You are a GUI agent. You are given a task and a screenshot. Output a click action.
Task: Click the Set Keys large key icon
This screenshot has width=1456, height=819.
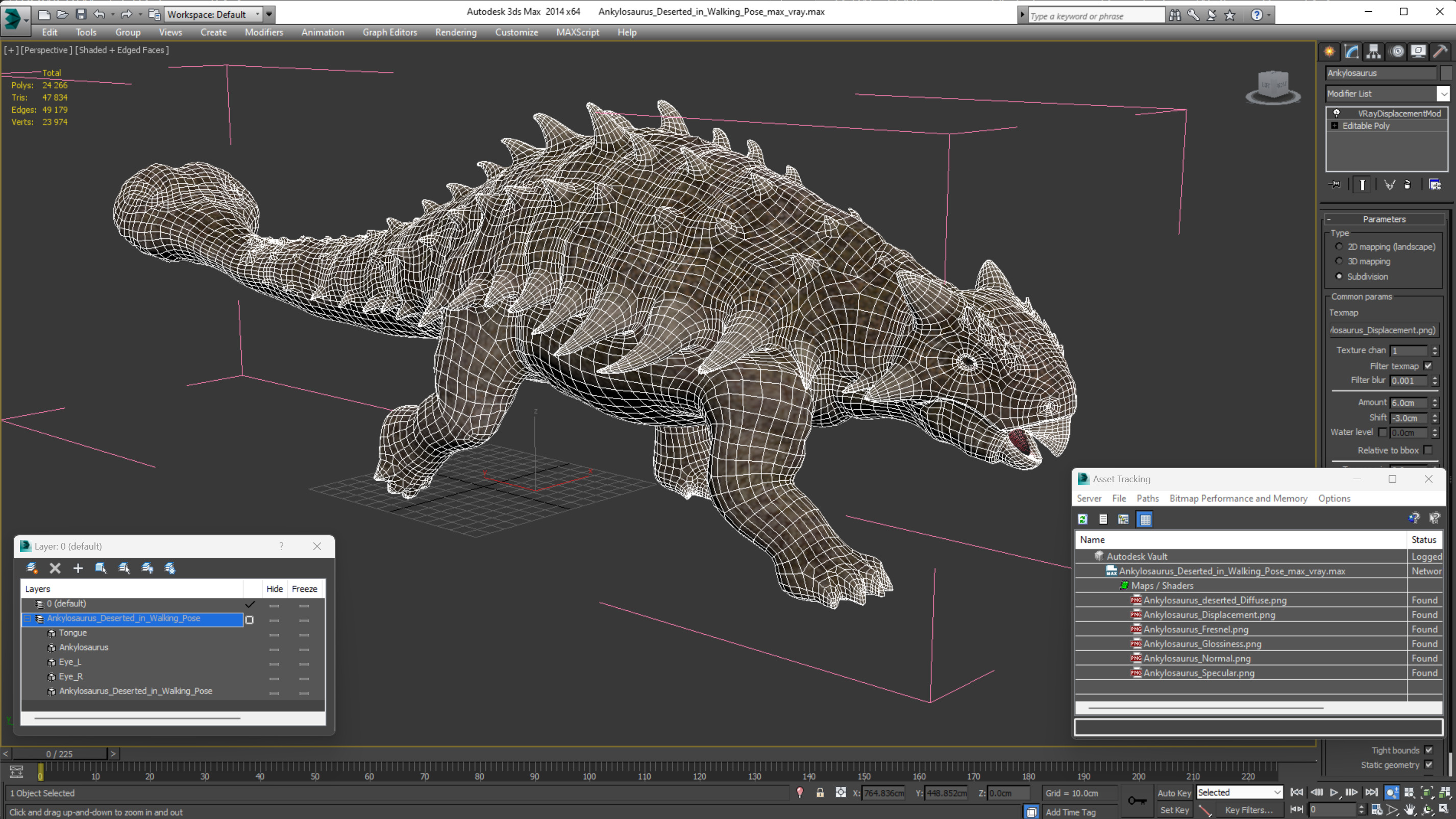[1137, 800]
